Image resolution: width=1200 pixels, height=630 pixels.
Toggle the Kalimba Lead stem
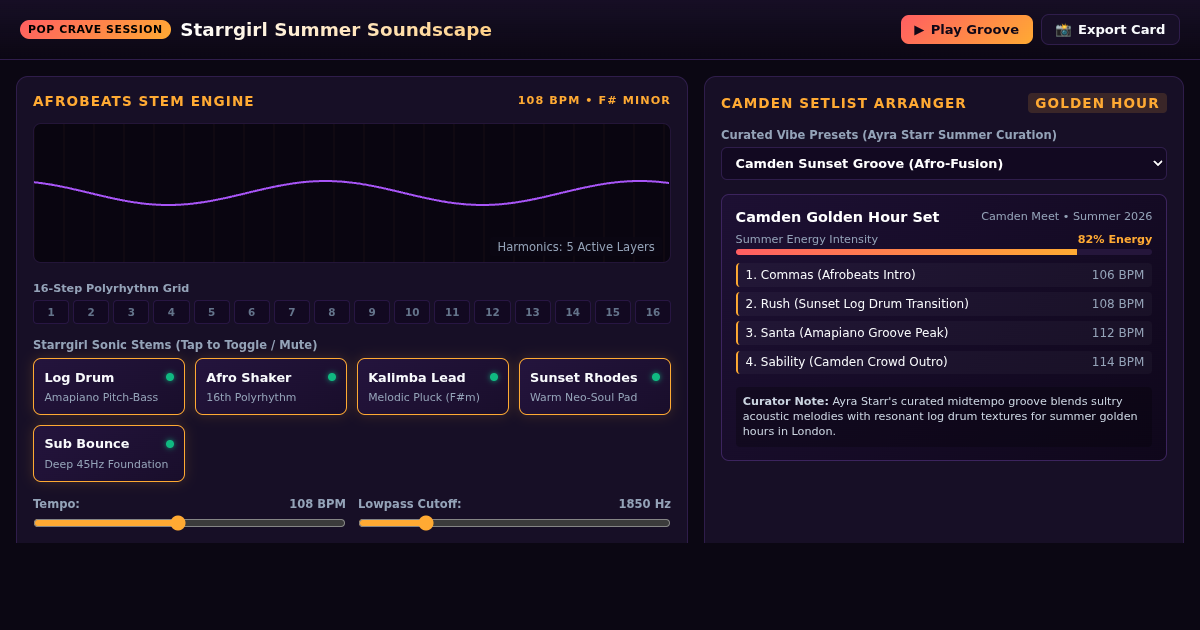coord(433,386)
